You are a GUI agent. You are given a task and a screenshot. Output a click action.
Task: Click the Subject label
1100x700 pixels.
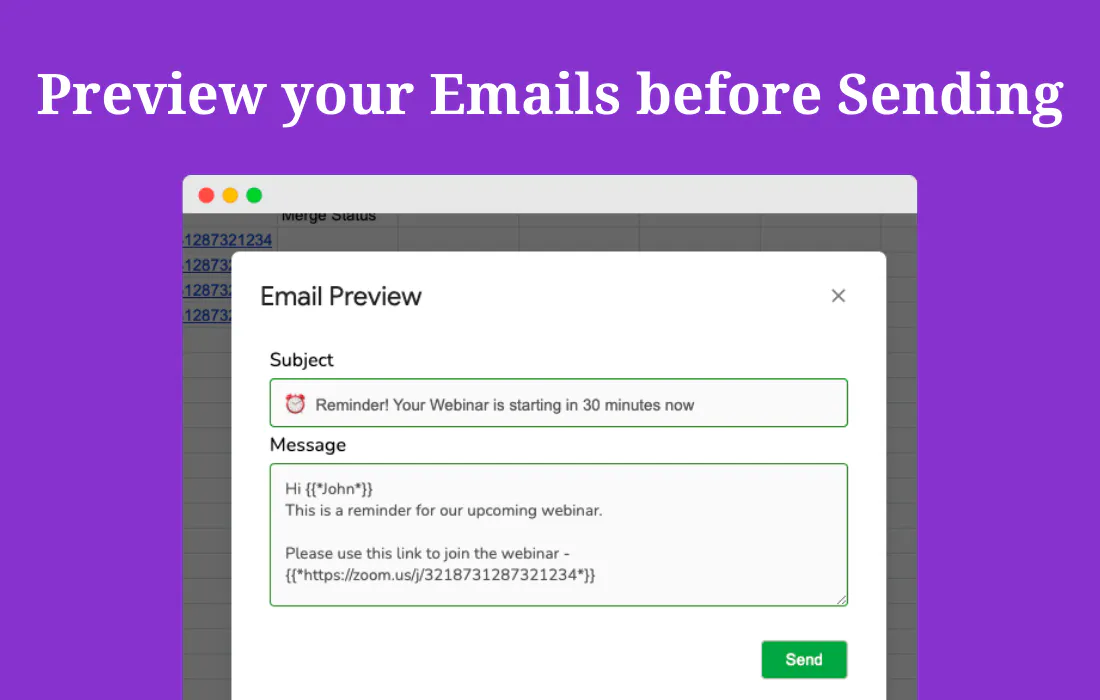click(302, 360)
